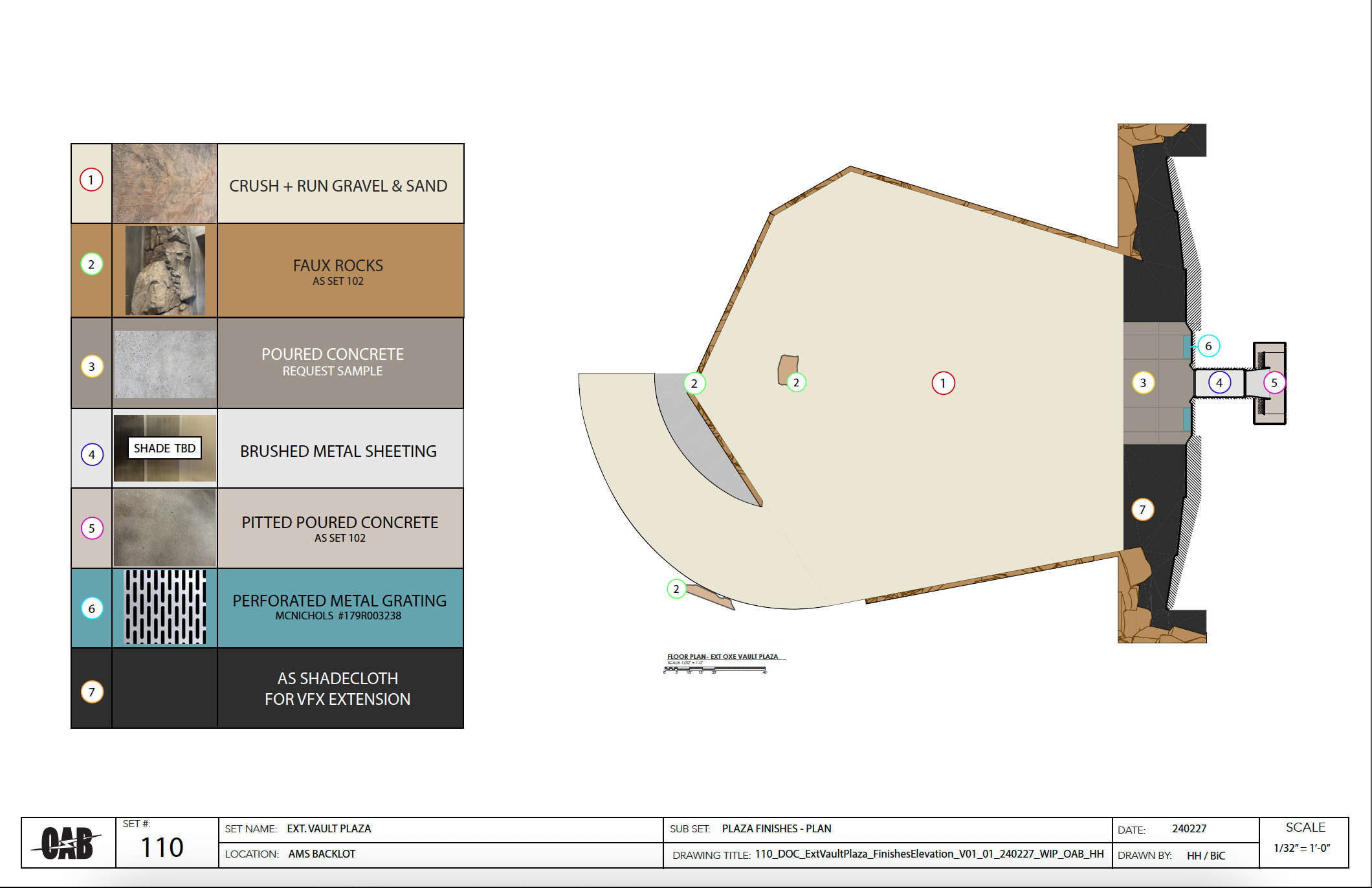Select sub set PLAZA FINISHES - PLAN
This screenshot has height=888, width=1372.
coord(777,828)
